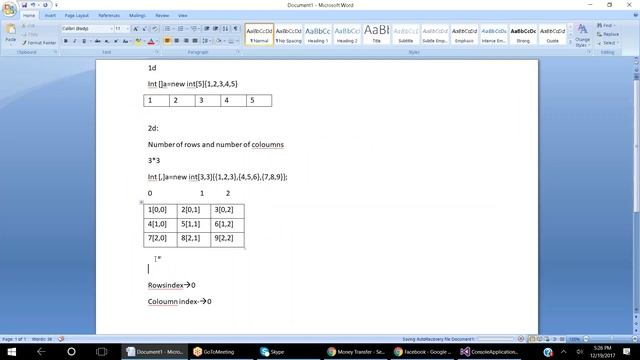640x360 pixels.
Task: Apply the text highlight color
Action: (138, 41)
